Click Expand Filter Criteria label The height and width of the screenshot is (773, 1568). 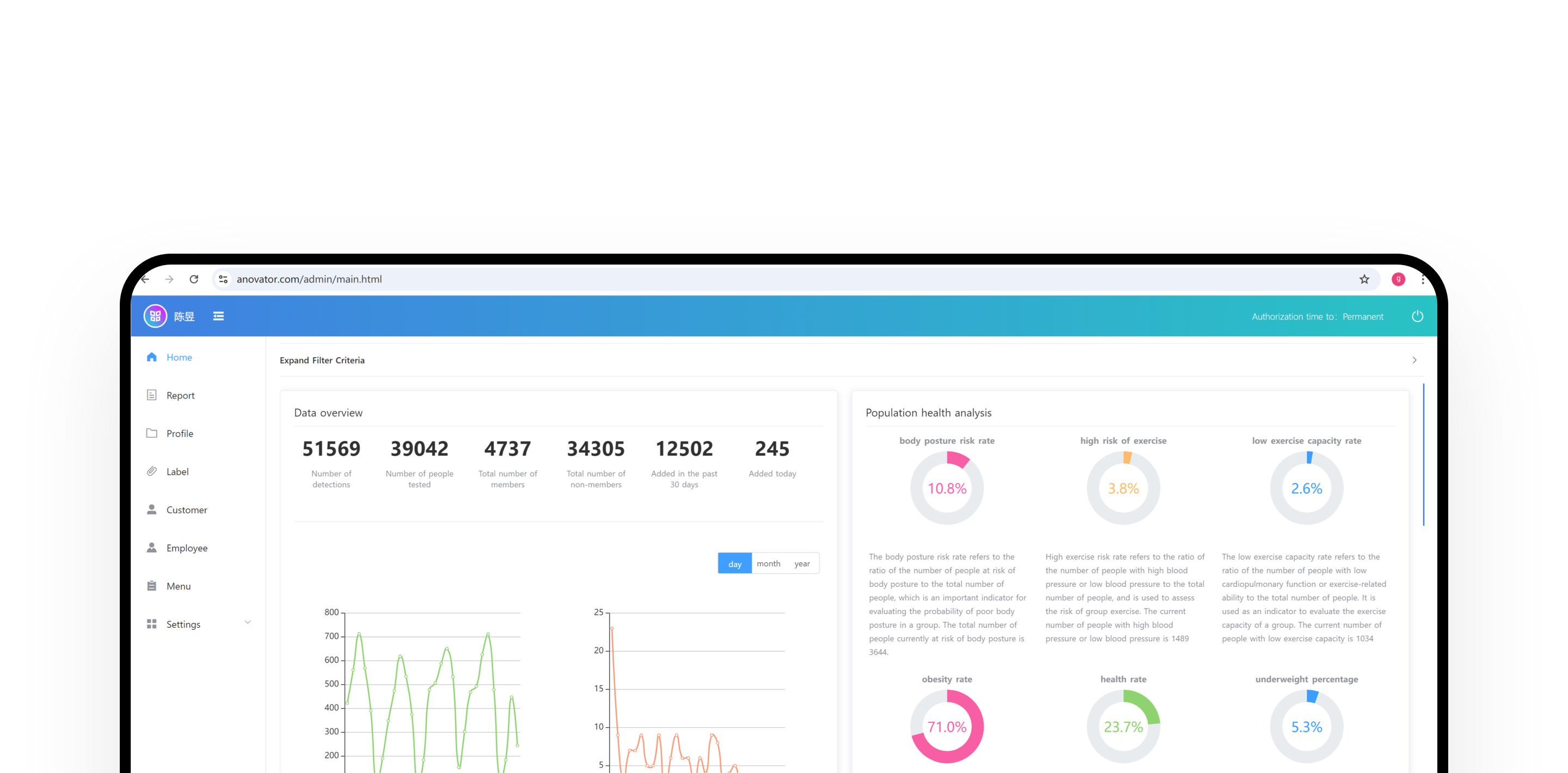pos(322,360)
